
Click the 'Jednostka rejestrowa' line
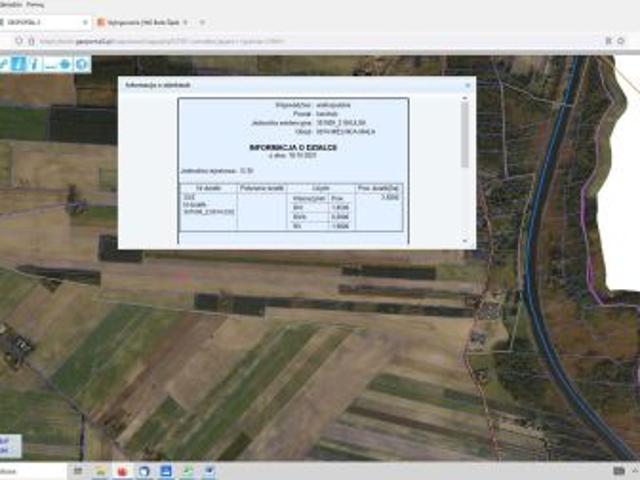click(x=217, y=171)
